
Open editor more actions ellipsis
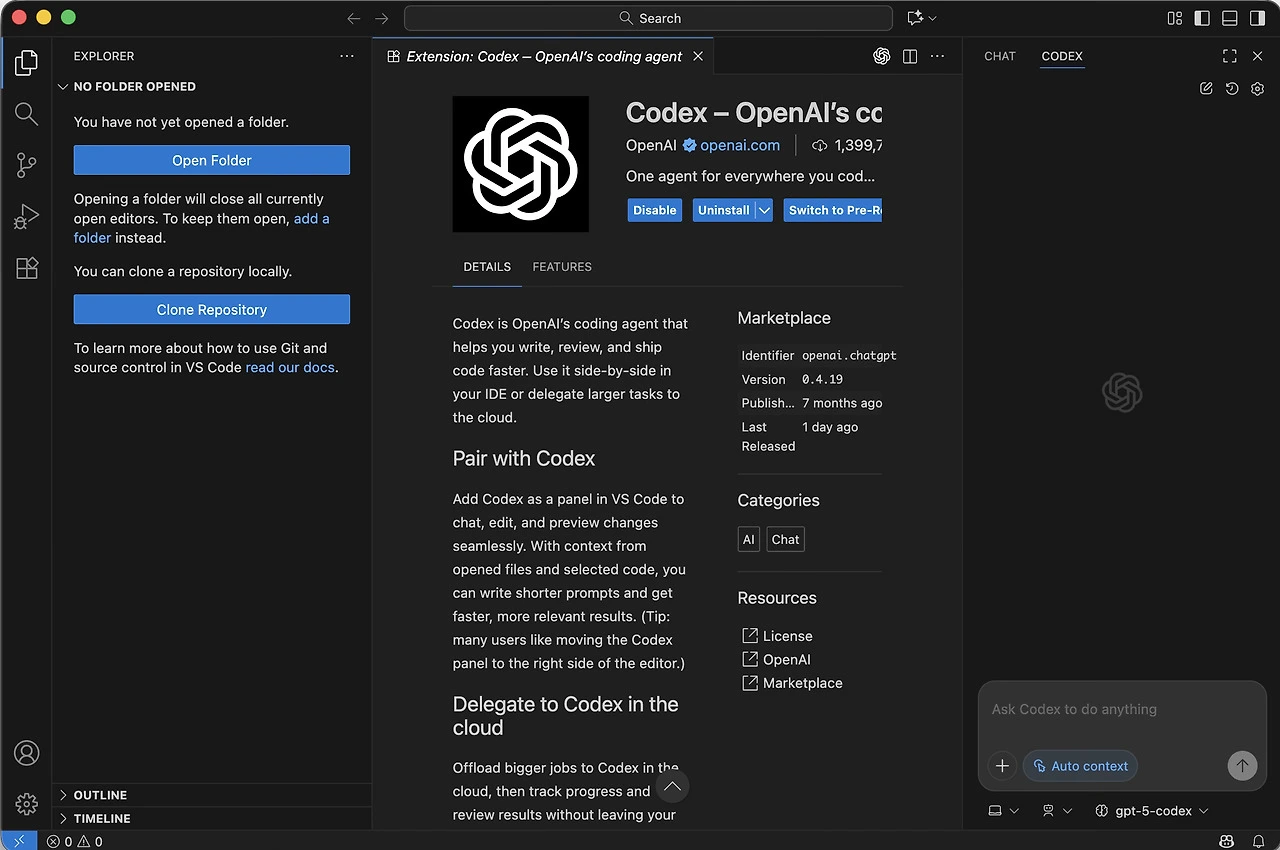click(x=937, y=56)
